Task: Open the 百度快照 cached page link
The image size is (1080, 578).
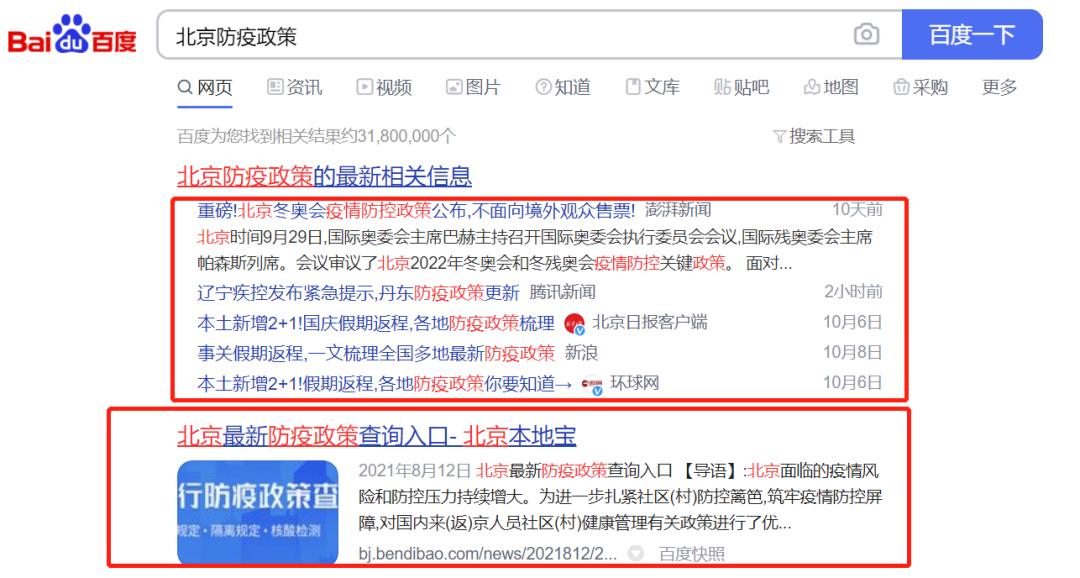Action: [x=692, y=554]
